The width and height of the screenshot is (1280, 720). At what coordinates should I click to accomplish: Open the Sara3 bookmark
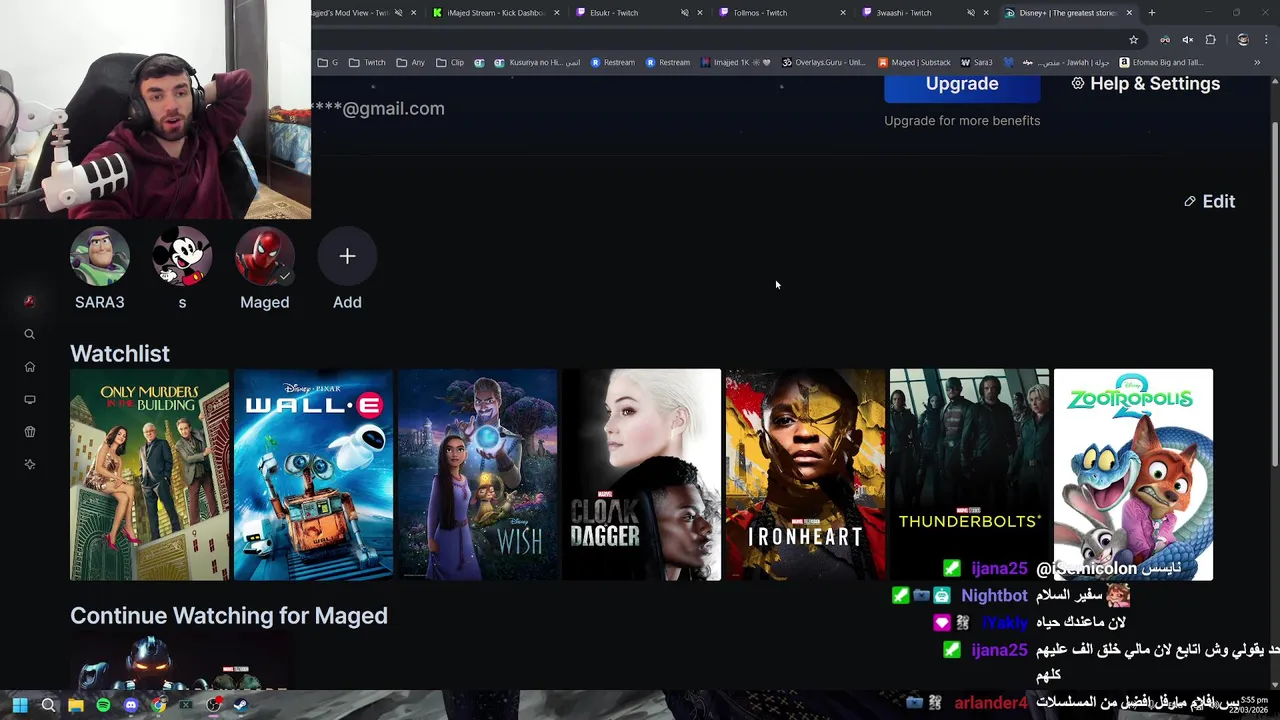[976, 62]
